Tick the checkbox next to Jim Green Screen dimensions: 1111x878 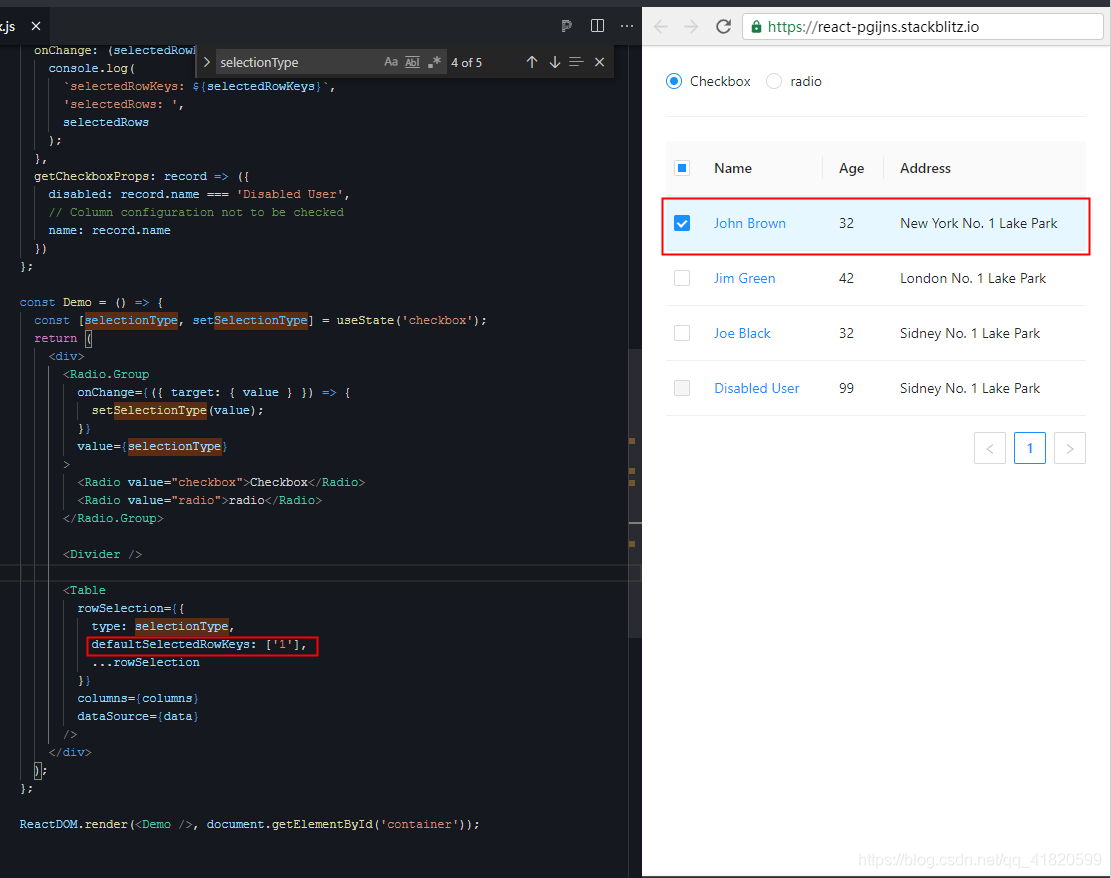click(x=682, y=278)
